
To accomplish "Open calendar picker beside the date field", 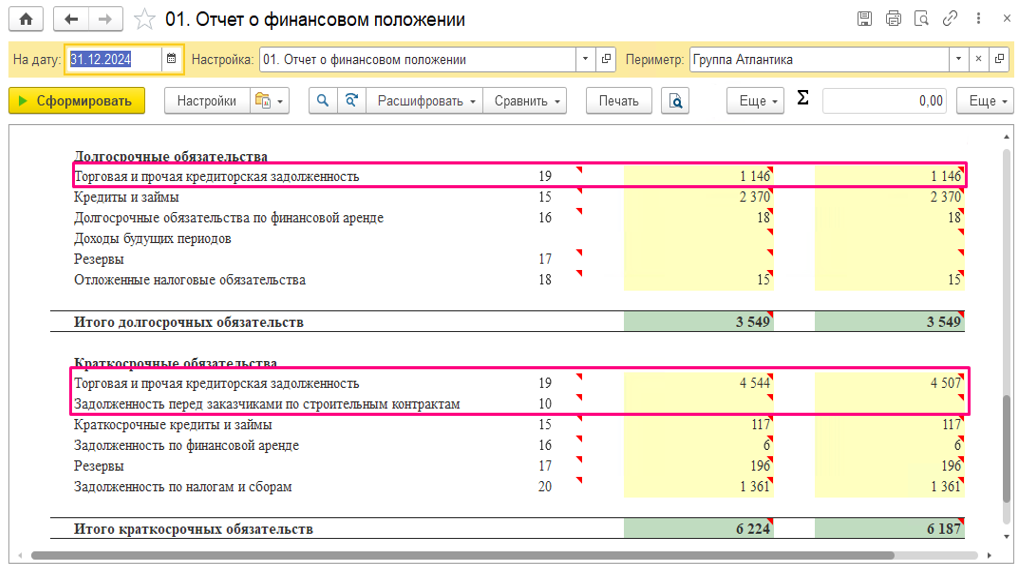I will pyautogui.click(x=172, y=59).
